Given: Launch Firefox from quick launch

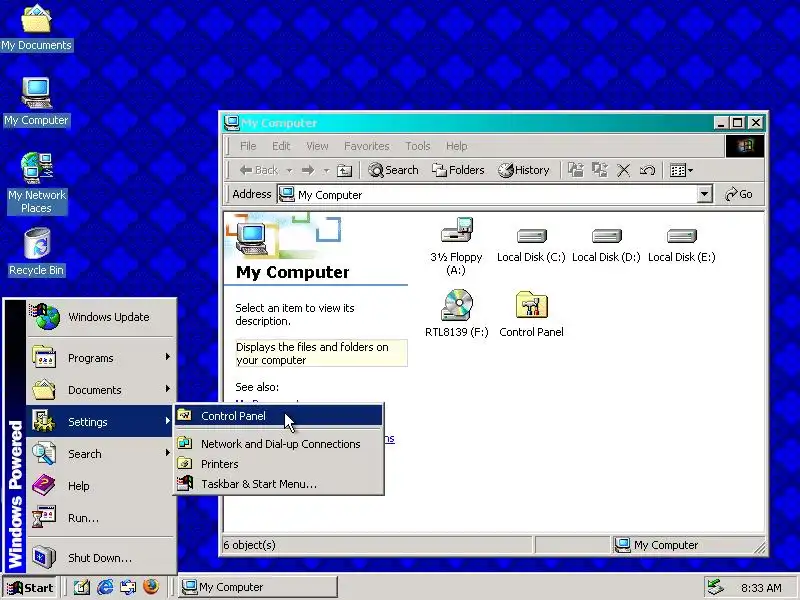Looking at the screenshot, I should point(151,587).
